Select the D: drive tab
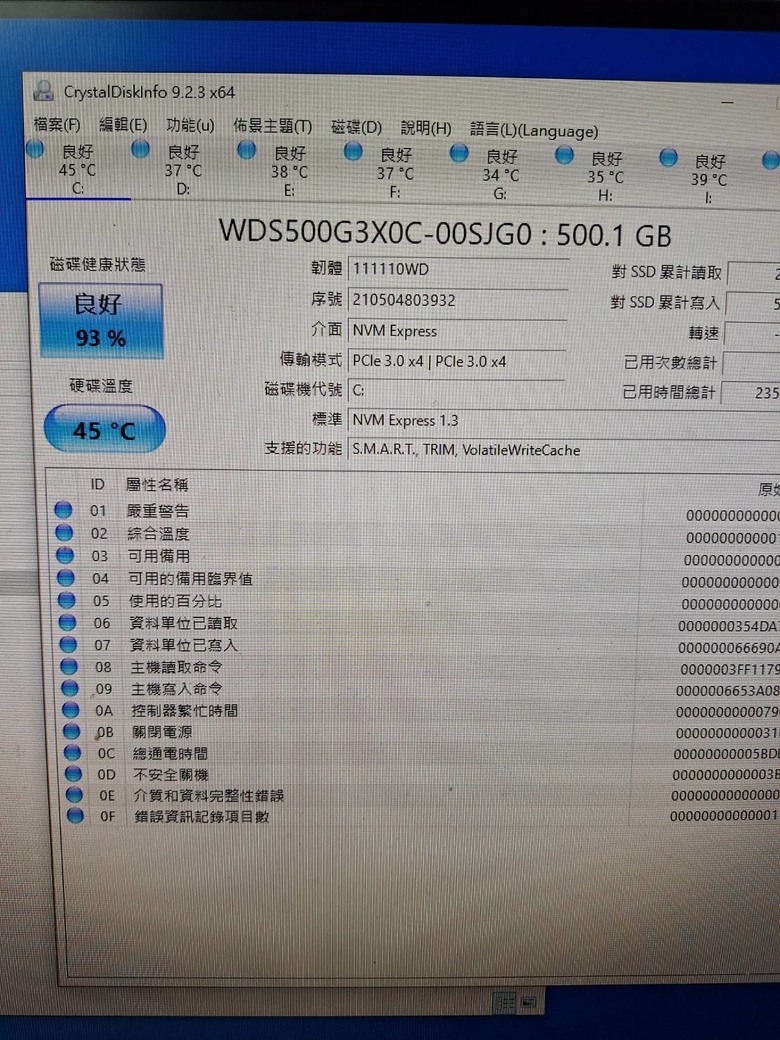780x1040 pixels. (x=183, y=171)
